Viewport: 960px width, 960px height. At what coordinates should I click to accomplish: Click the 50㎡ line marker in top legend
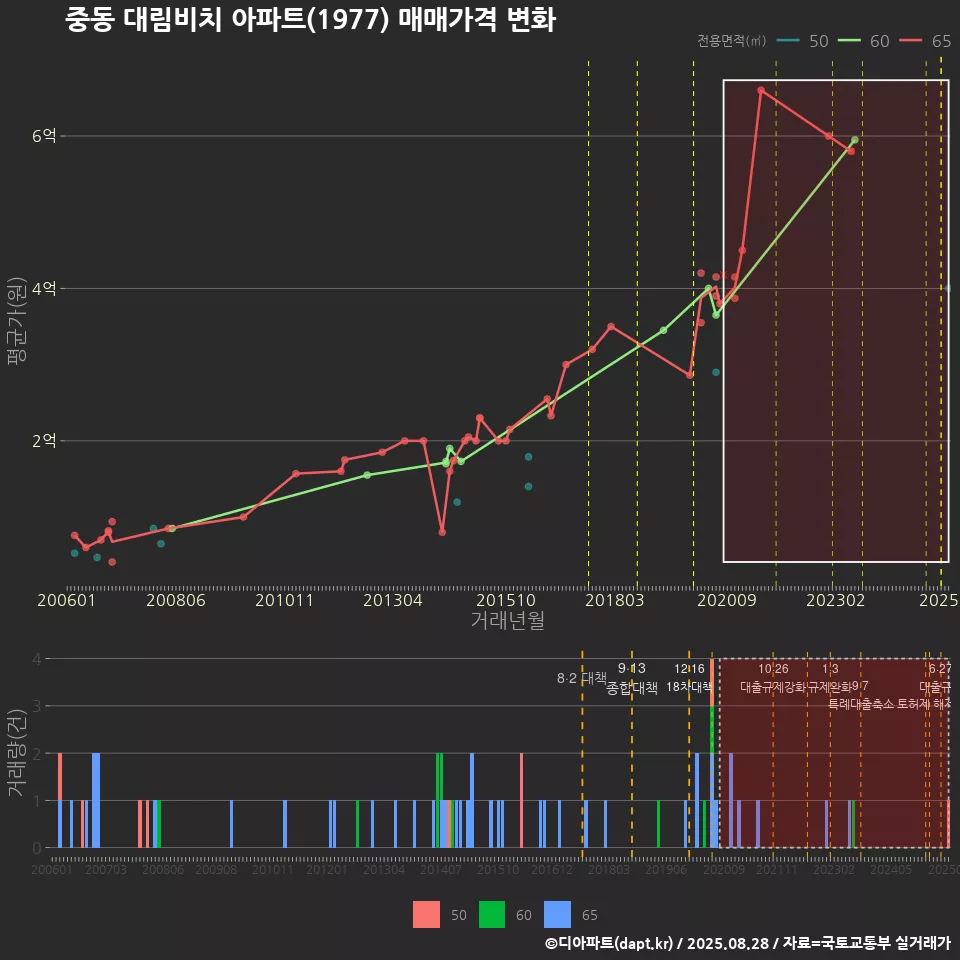coord(788,41)
